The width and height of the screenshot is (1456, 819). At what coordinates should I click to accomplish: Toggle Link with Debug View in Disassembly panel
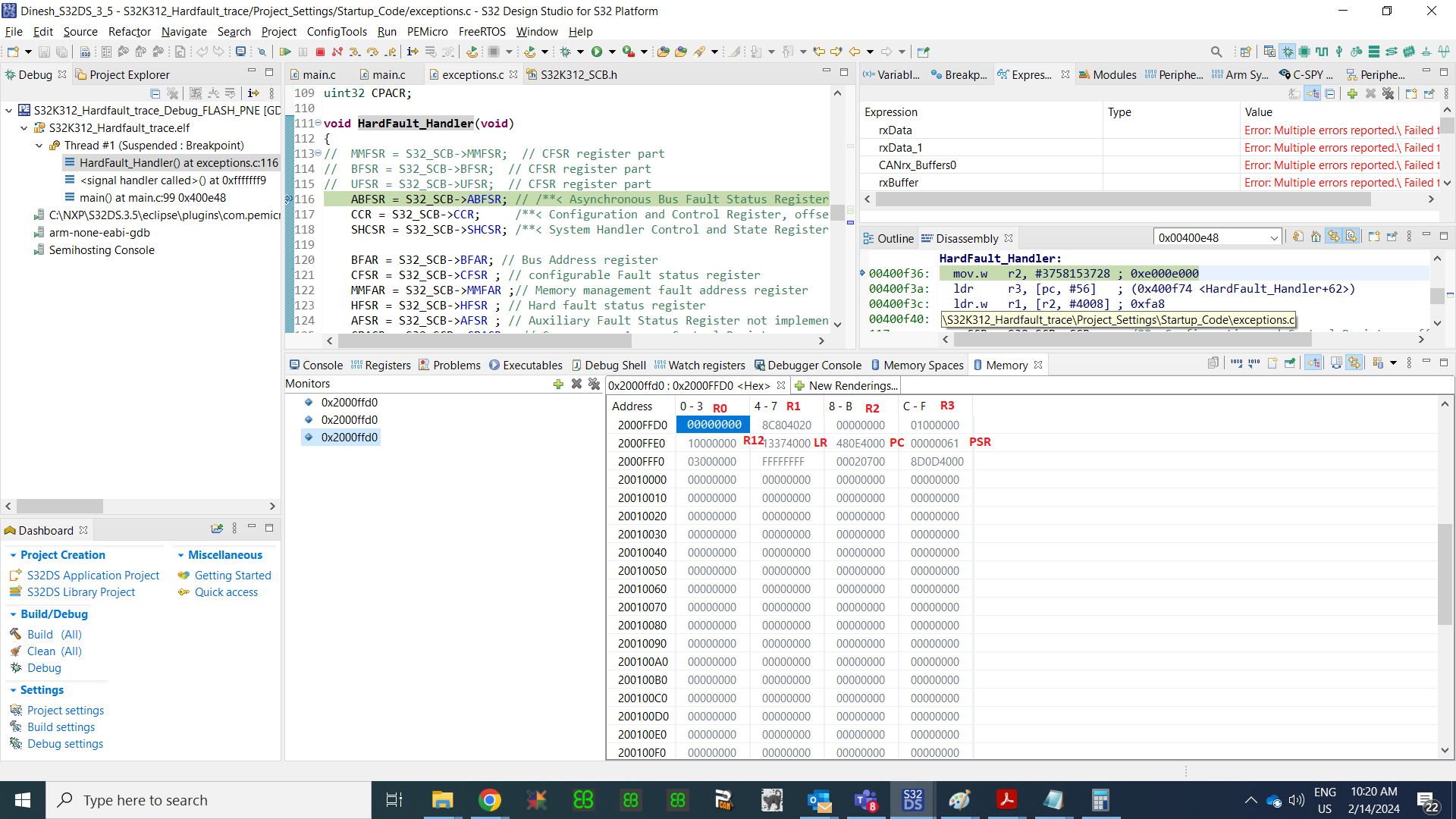click(x=1333, y=236)
